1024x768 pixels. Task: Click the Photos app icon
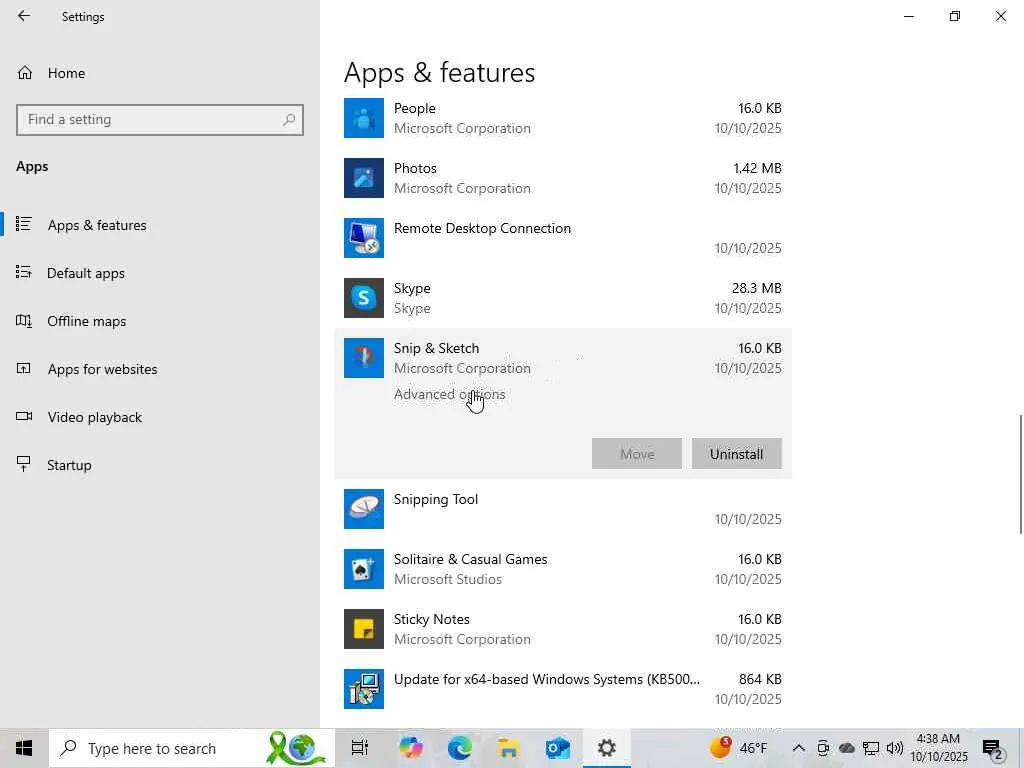pyautogui.click(x=364, y=178)
